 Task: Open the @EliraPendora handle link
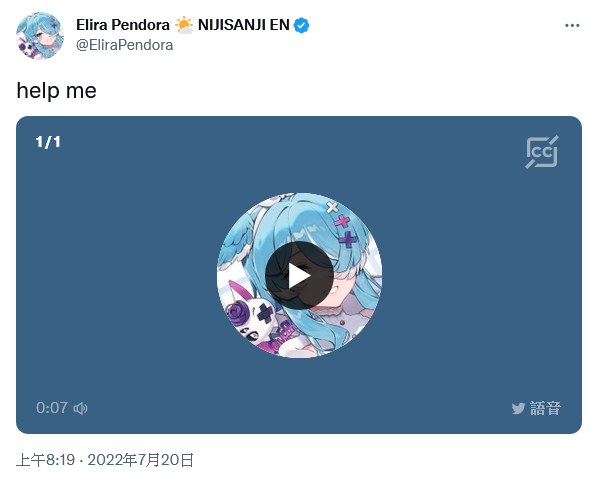(124, 45)
